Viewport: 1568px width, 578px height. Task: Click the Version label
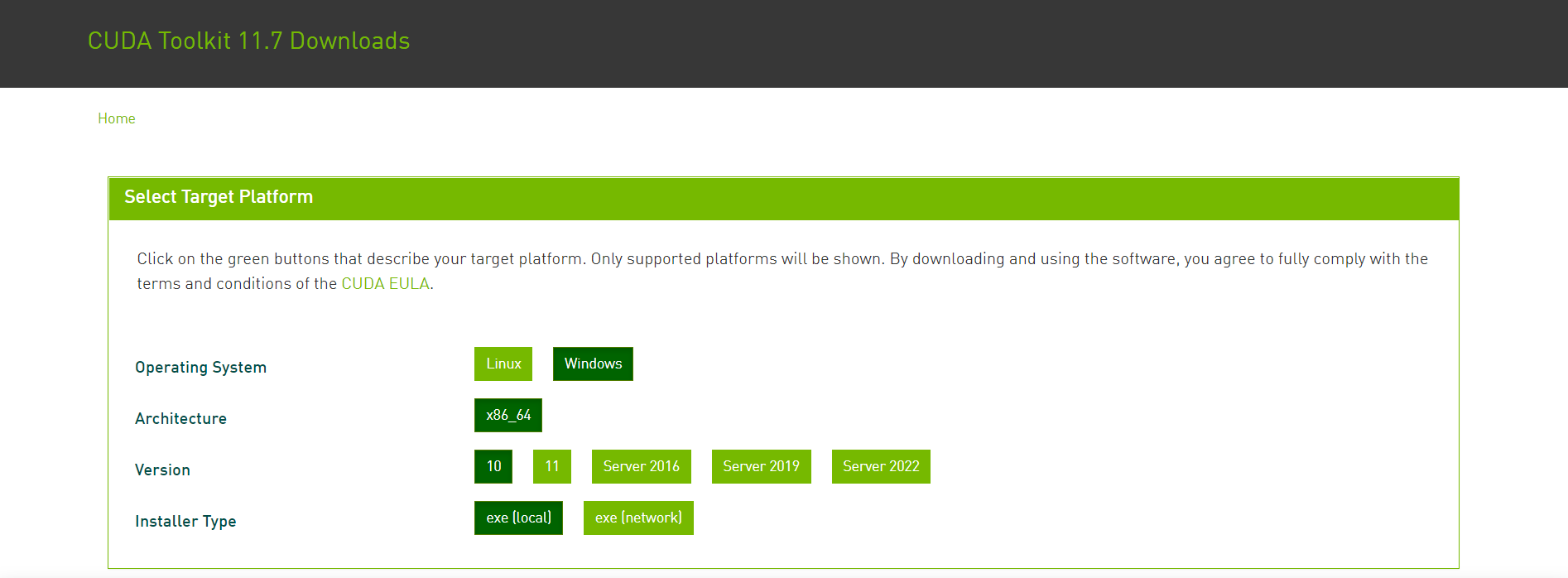(163, 470)
